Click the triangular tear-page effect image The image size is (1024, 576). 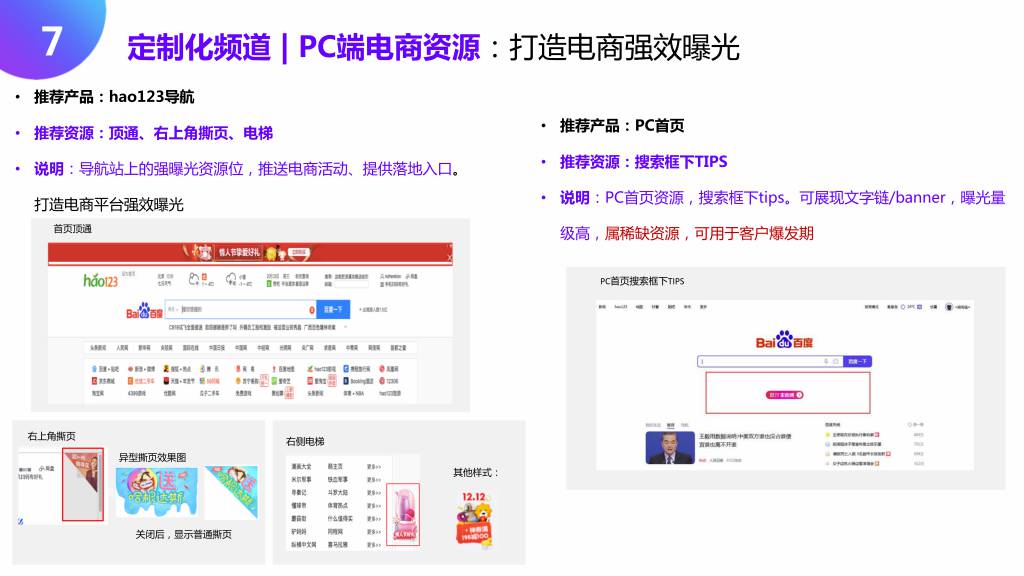(232, 492)
